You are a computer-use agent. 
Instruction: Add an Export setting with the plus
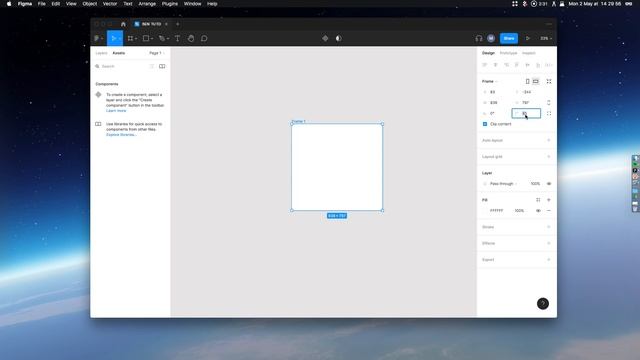[x=549, y=260]
